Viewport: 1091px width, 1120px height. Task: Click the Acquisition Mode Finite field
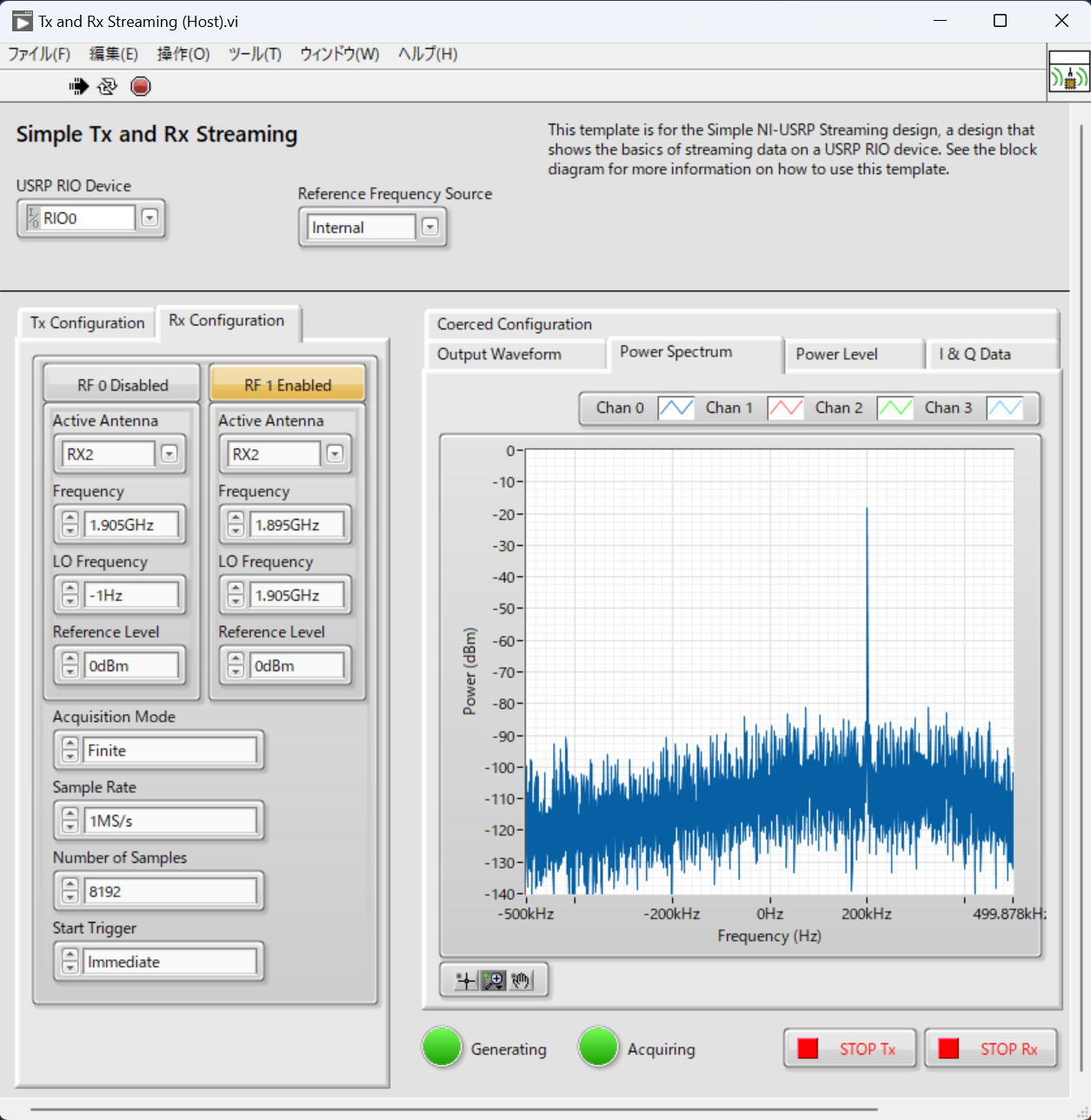point(170,750)
